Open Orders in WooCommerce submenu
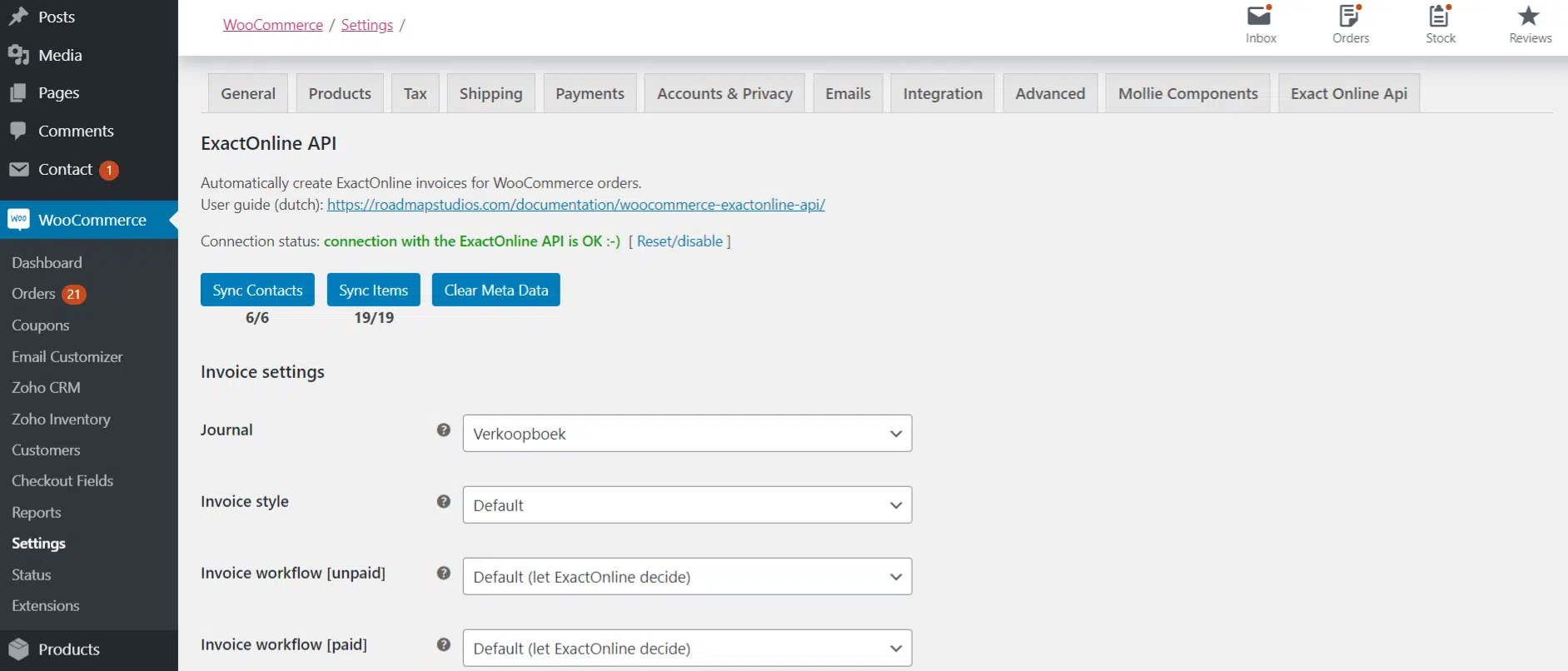The height and width of the screenshot is (671, 1568). 33,294
